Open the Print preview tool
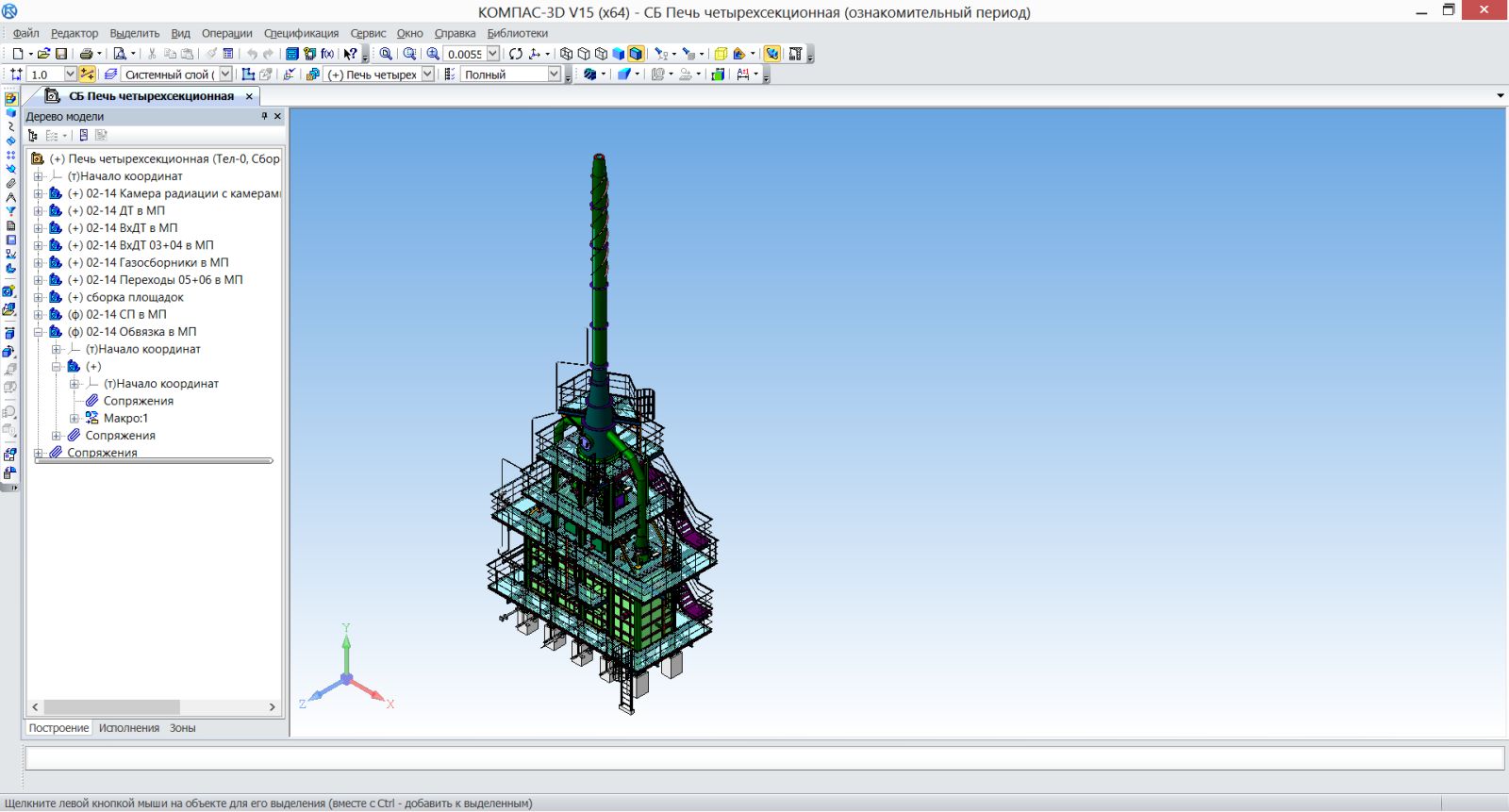Screen dimensions: 1509x812 (120, 54)
